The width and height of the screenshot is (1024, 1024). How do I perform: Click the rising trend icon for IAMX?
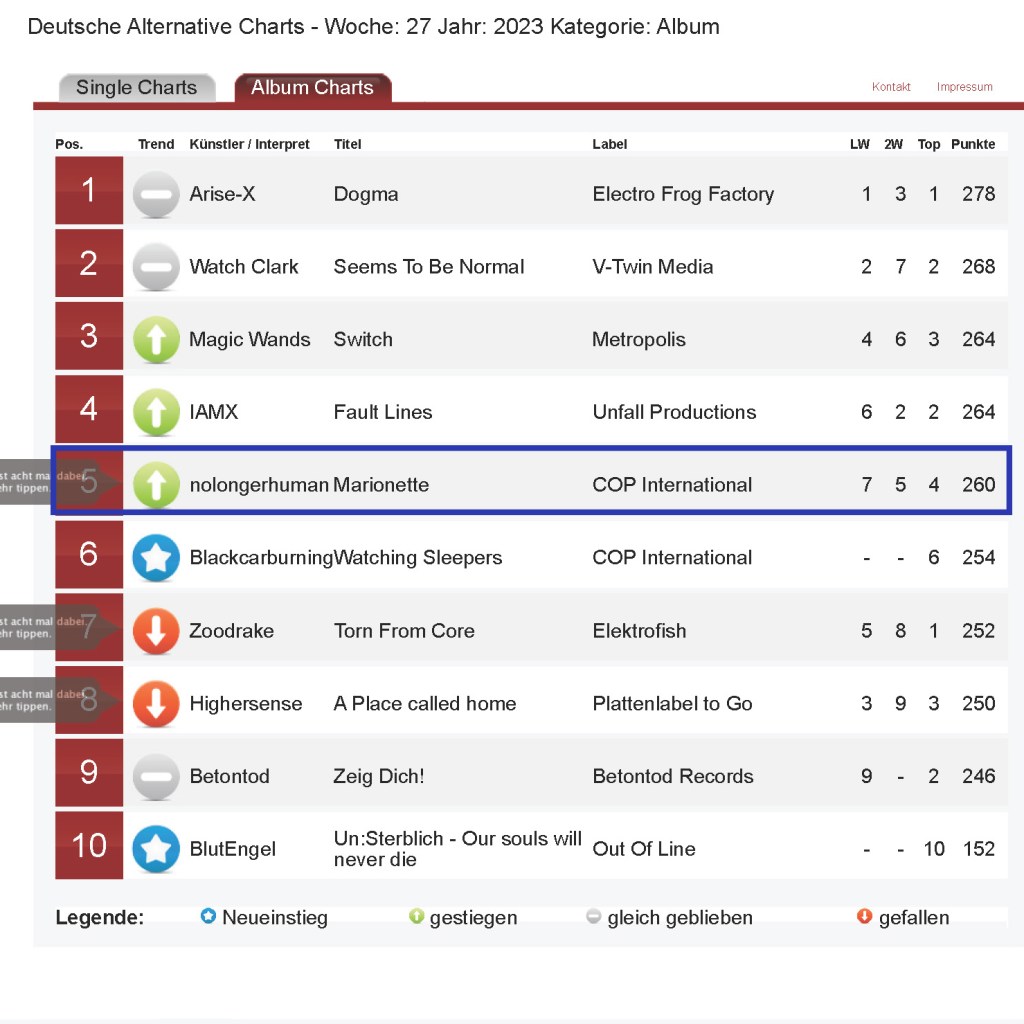[156, 412]
